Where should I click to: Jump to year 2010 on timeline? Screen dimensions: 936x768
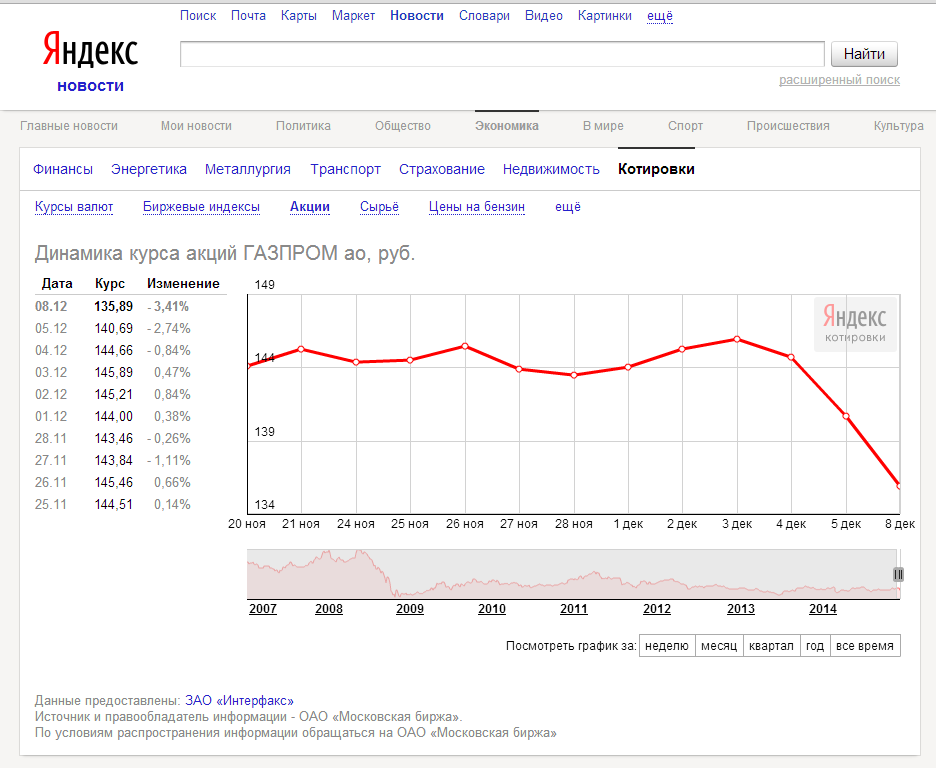492,609
